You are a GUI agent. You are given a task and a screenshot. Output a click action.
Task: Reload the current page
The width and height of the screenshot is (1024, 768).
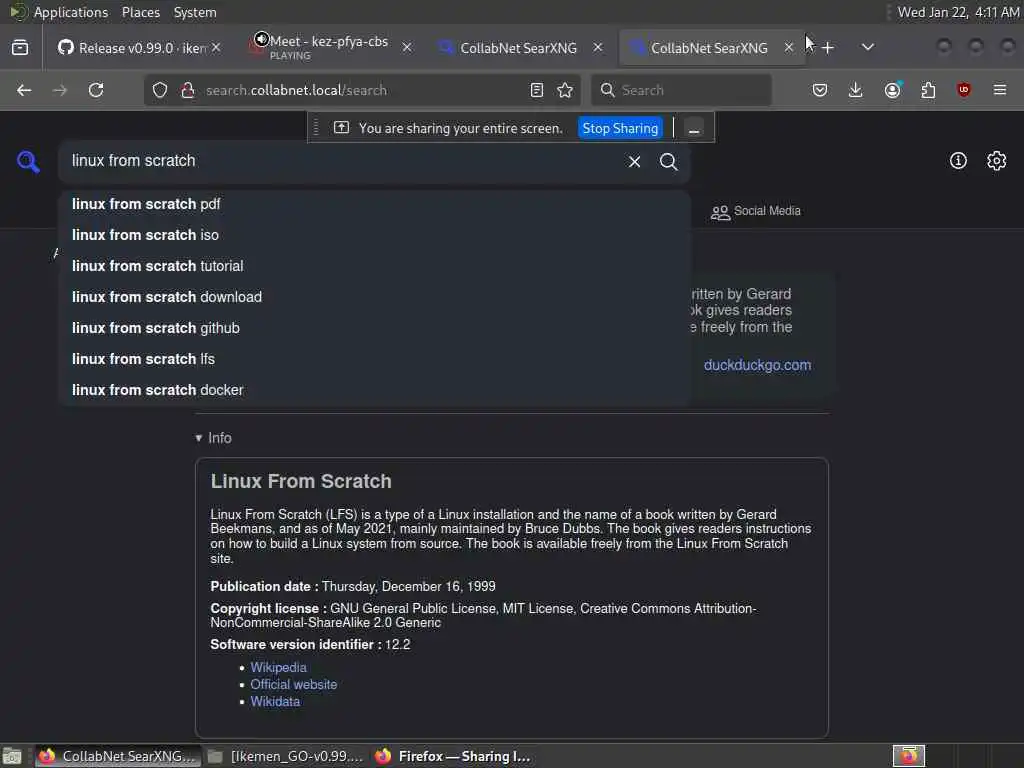pyautogui.click(x=96, y=90)
